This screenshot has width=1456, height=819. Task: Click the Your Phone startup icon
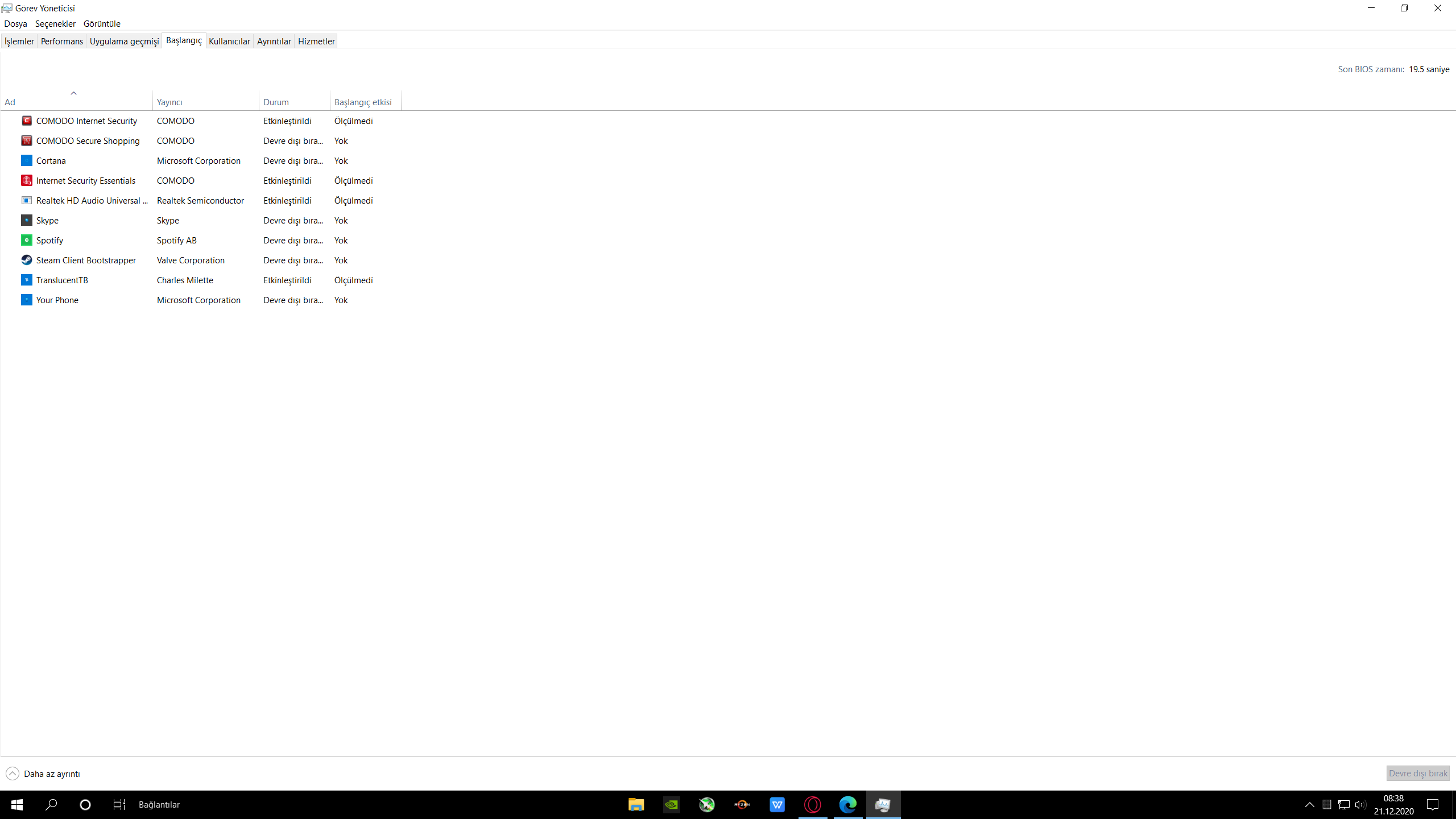(x=26, y=300)
